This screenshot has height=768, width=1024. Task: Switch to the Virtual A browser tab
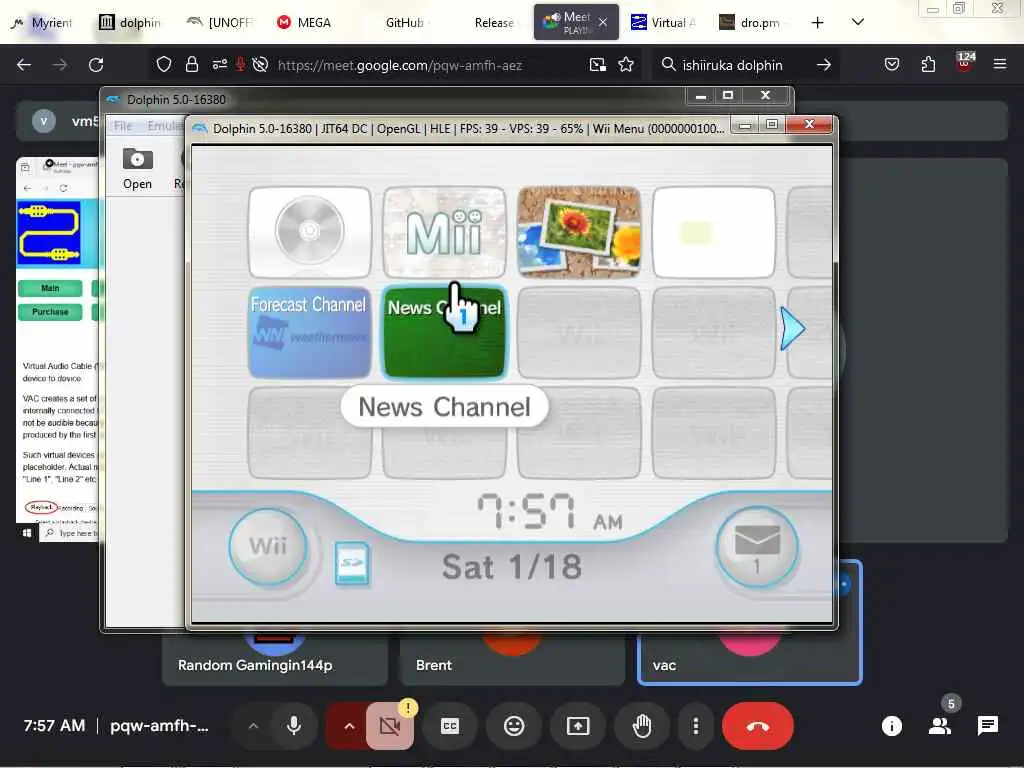coord(663,23)
